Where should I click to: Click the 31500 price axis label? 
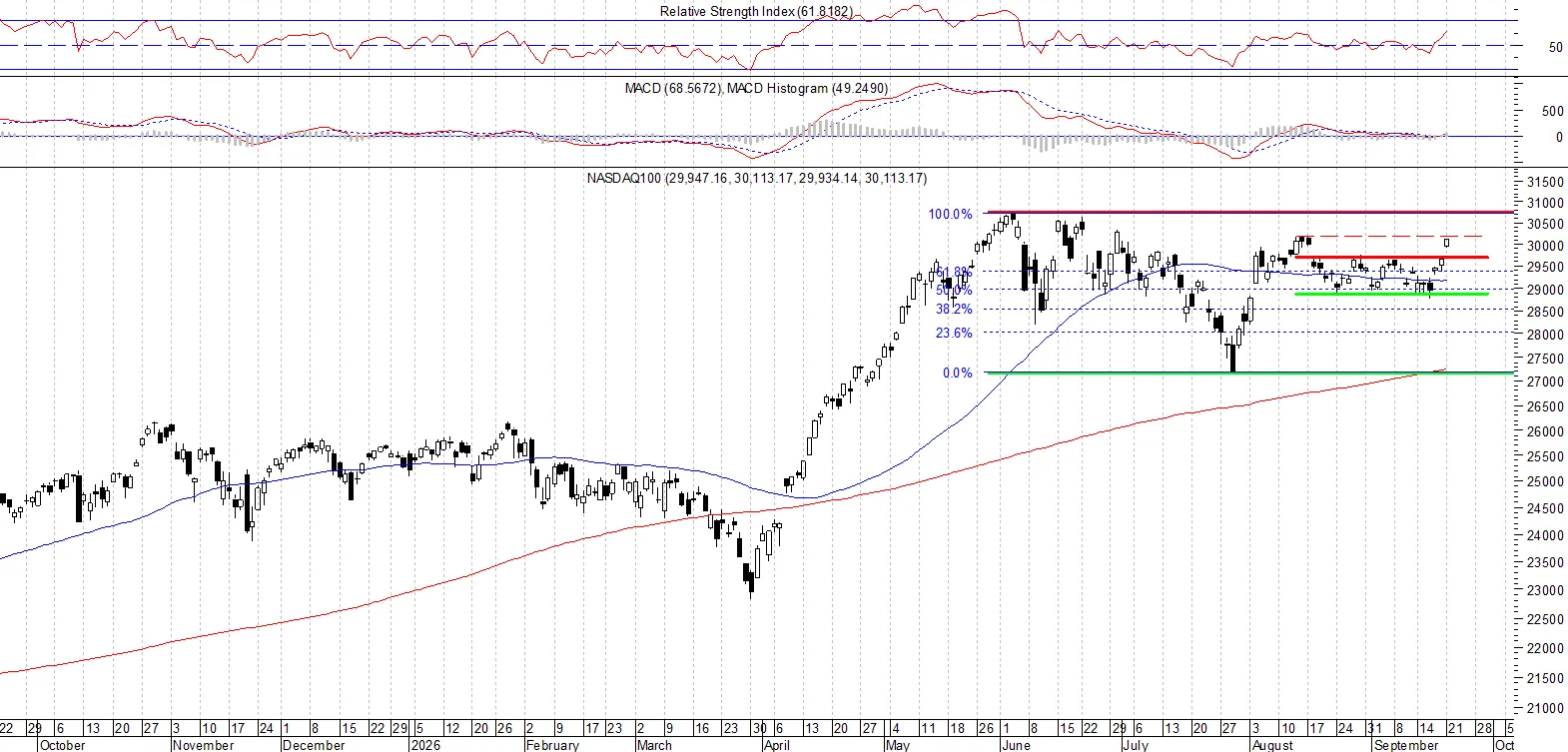click(x=1545, y=182)
